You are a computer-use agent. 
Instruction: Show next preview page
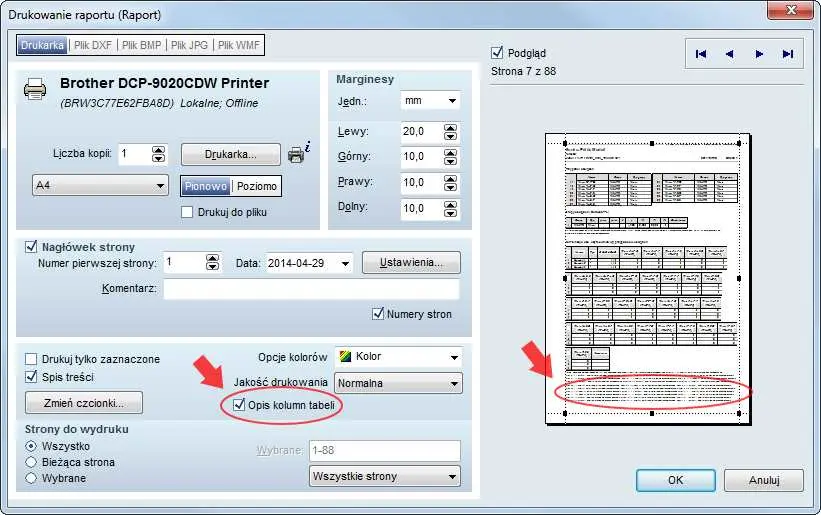(759, 54)
